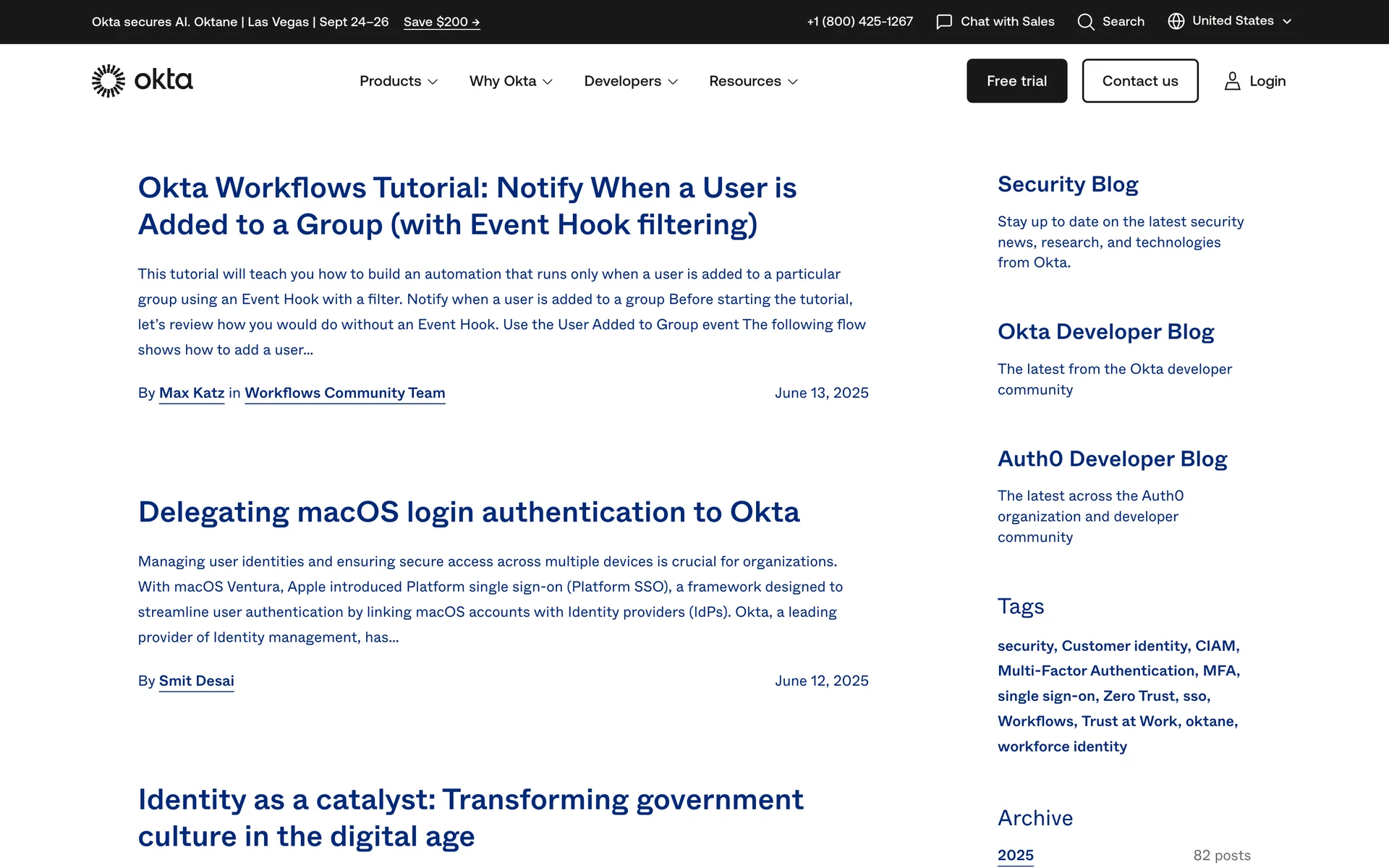Click the user profile Login icon
The image size is (1389, 868).
coord(1232,81)
